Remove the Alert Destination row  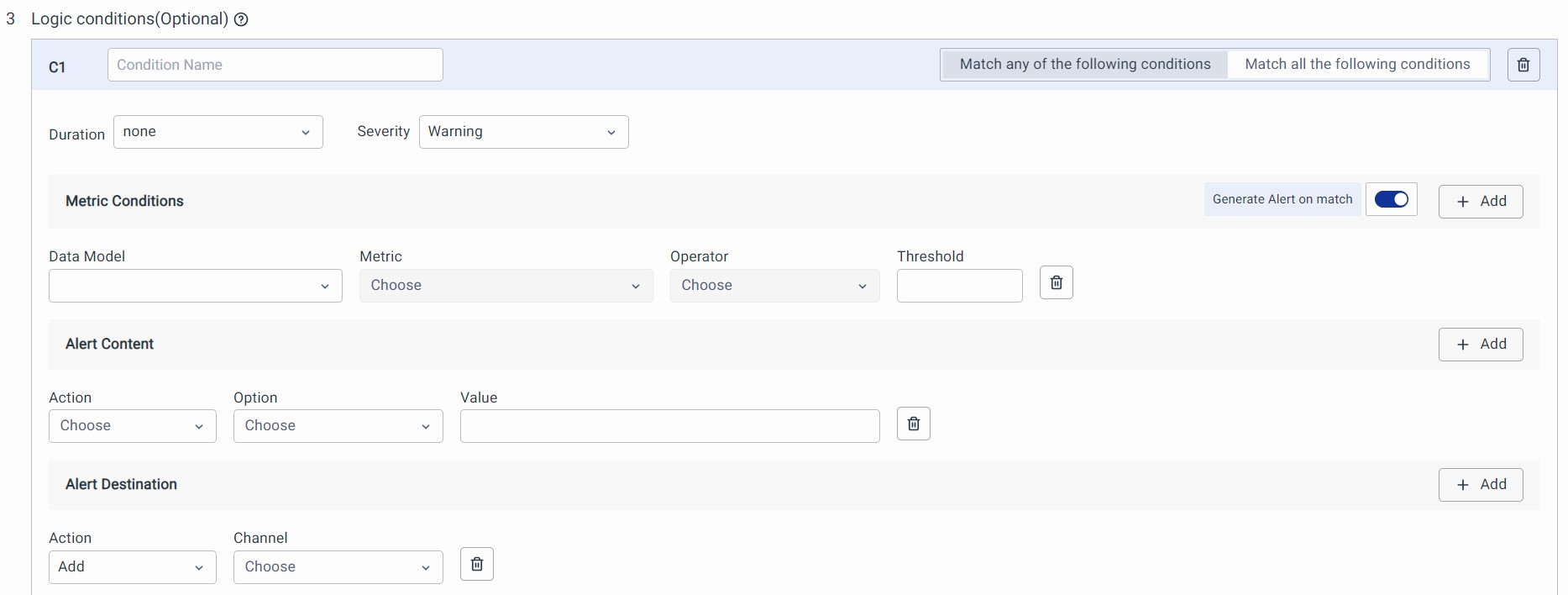tap(476, 565)
